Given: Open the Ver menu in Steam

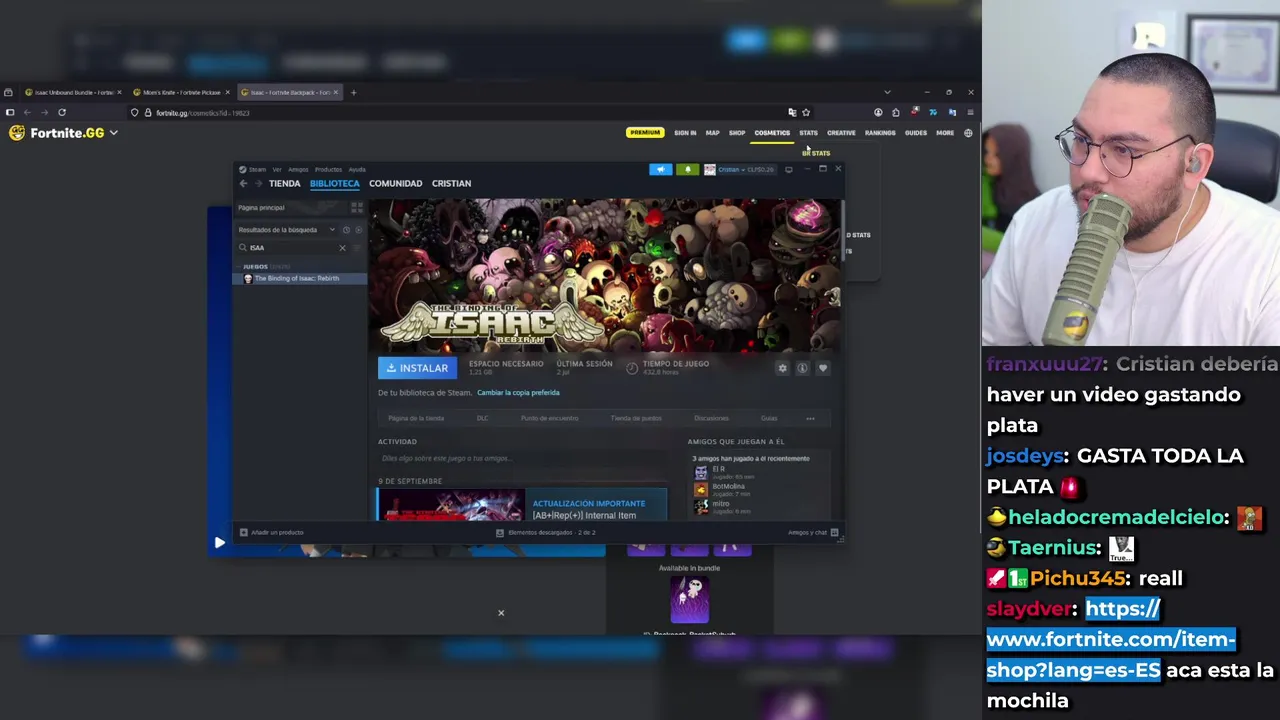Looking at the screenshot, I should [277, 169].
